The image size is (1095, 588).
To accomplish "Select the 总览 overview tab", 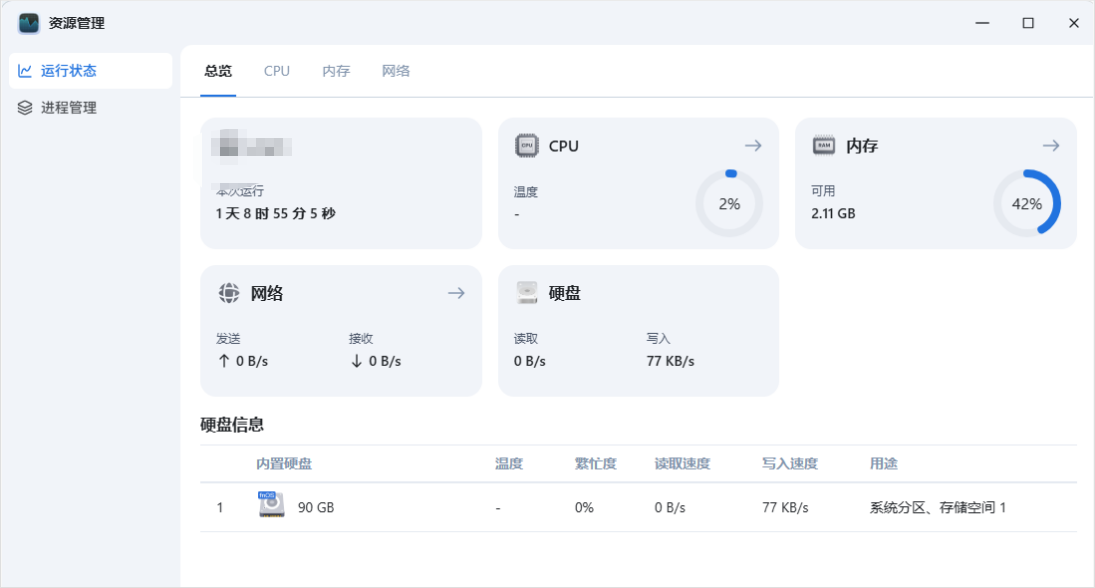I will pos(218,71).
